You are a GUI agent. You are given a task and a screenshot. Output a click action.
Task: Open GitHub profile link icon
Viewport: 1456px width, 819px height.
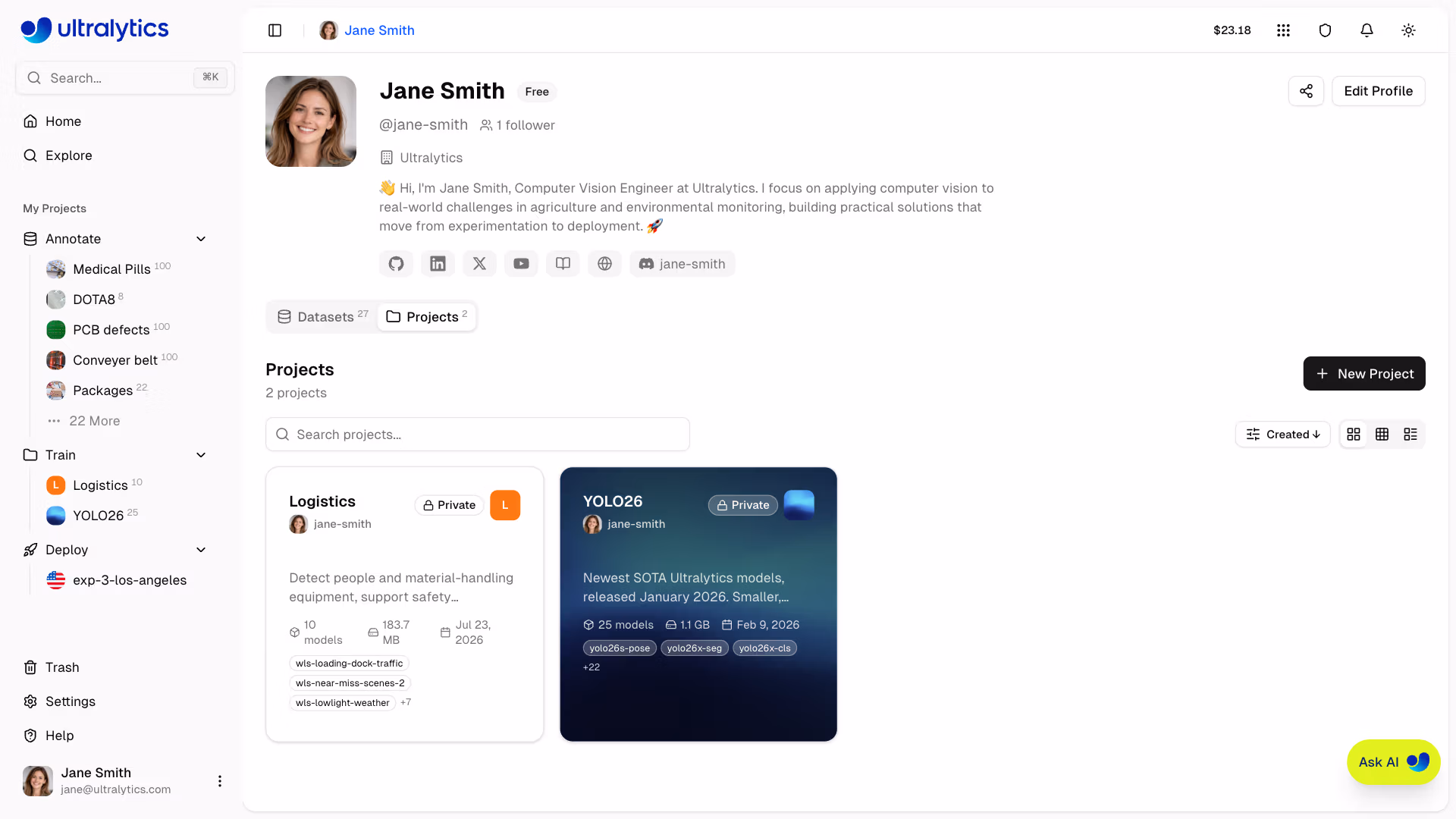(x=396, y=264)
